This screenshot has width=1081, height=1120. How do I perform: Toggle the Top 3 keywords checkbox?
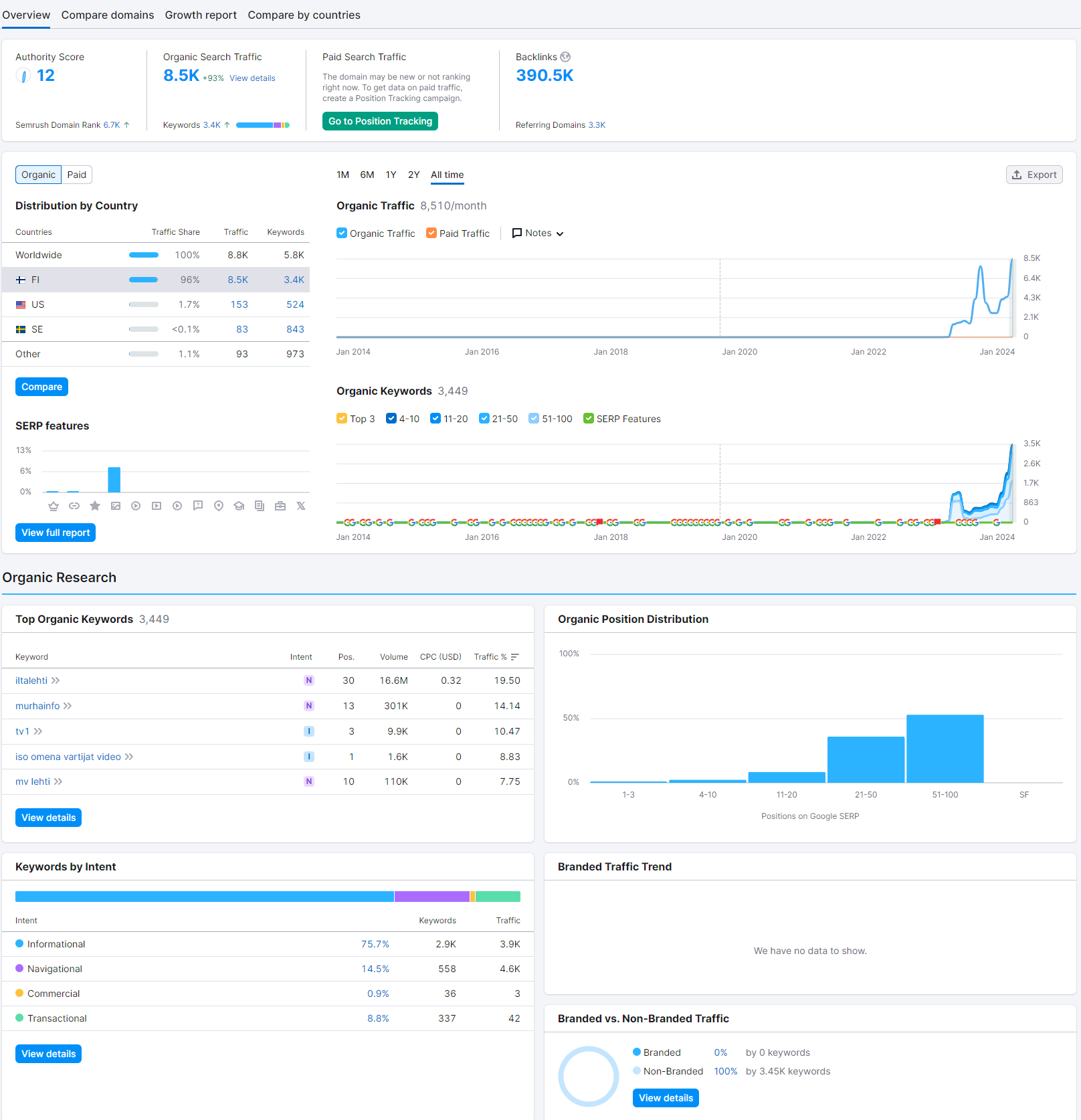pyautogui.click(x=342, y=418)
